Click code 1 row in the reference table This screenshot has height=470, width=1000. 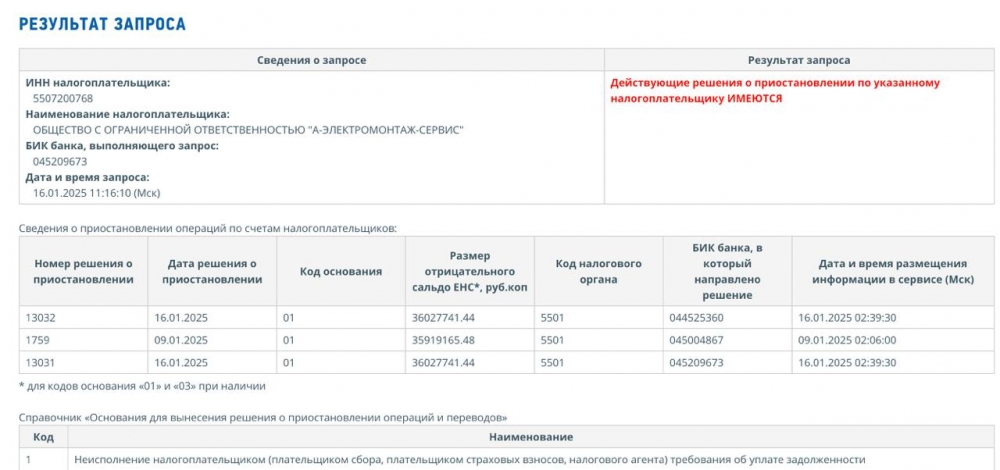point(506,459)
